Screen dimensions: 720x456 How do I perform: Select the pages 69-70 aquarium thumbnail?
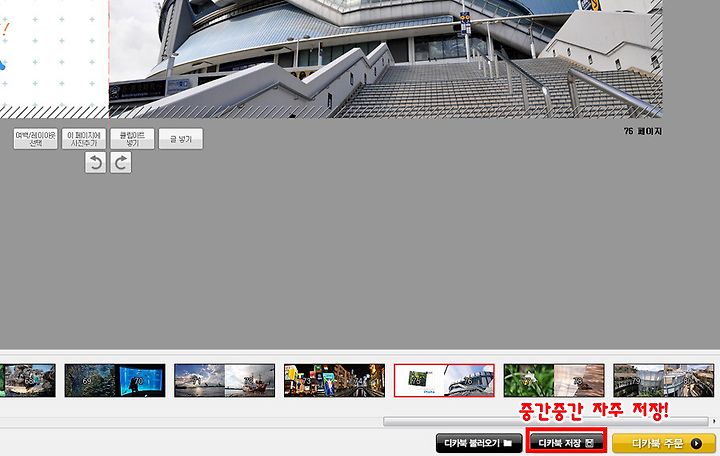click(115, 380)
